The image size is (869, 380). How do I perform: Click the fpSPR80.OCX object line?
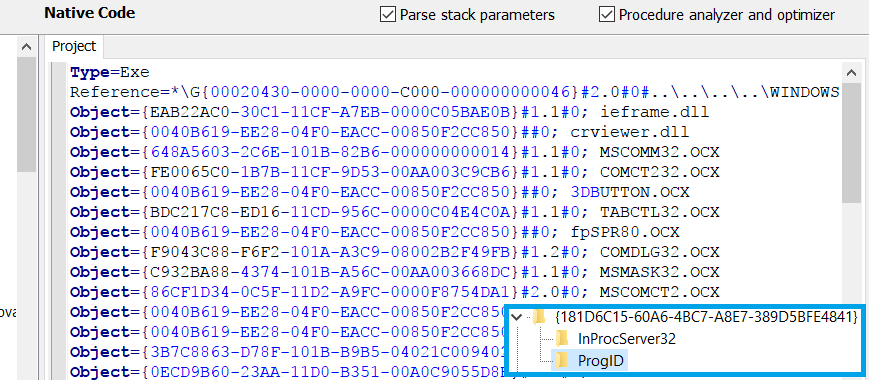coord(374,232)
